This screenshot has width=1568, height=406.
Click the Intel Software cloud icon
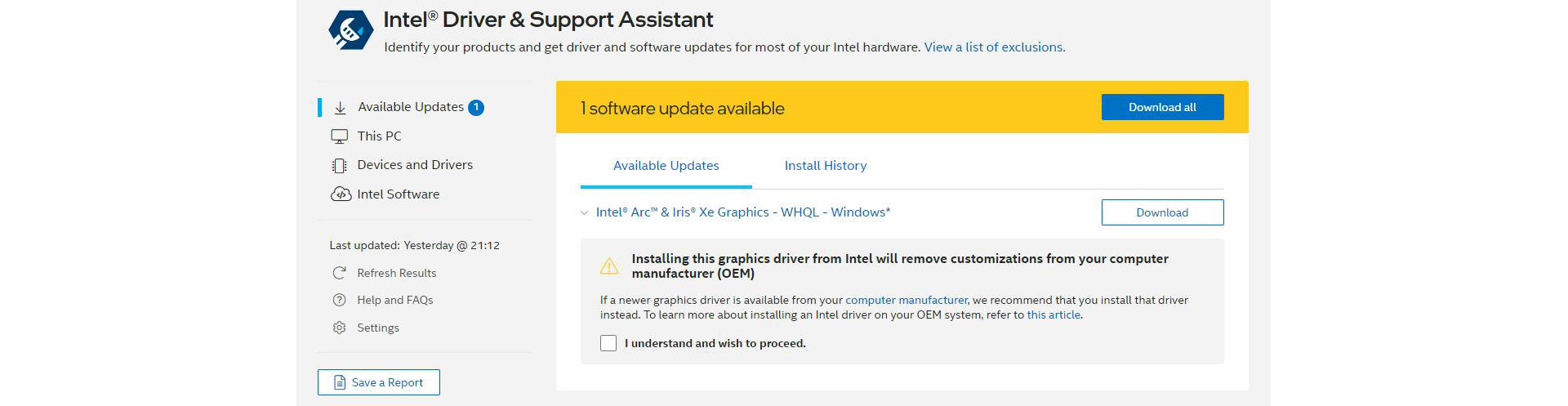tap(340, 194)
